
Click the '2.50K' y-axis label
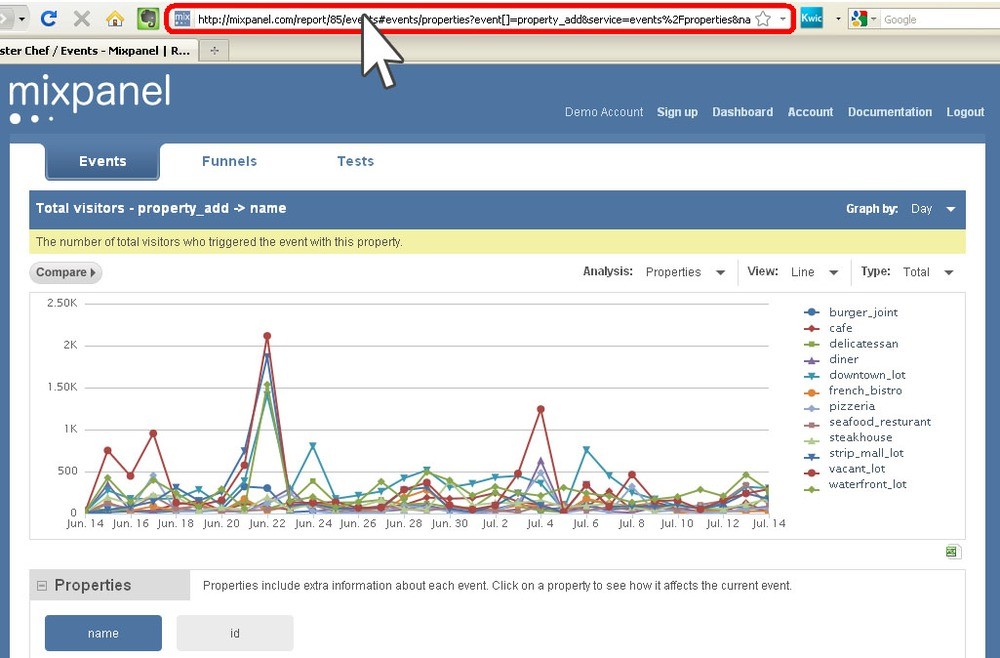(62, 303)
